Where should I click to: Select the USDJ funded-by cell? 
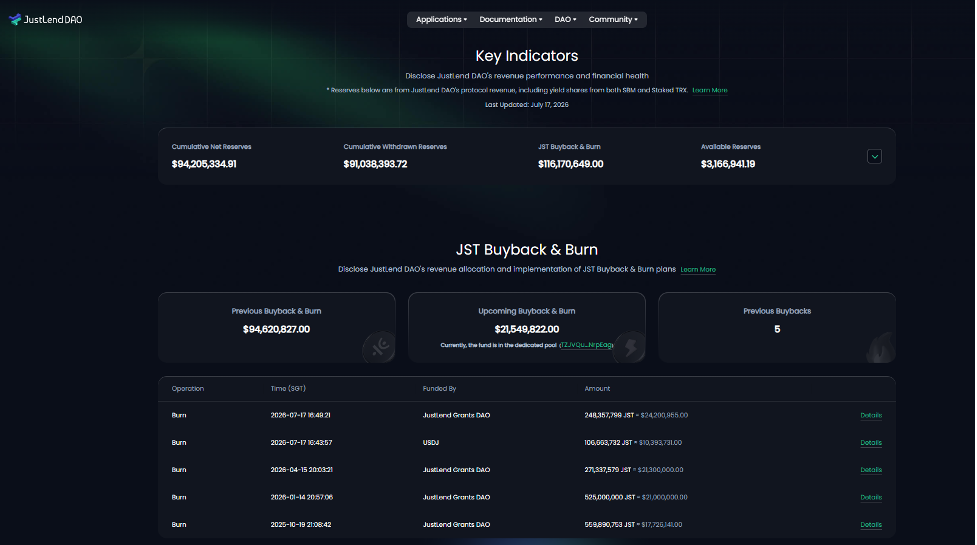click(431, 443)
